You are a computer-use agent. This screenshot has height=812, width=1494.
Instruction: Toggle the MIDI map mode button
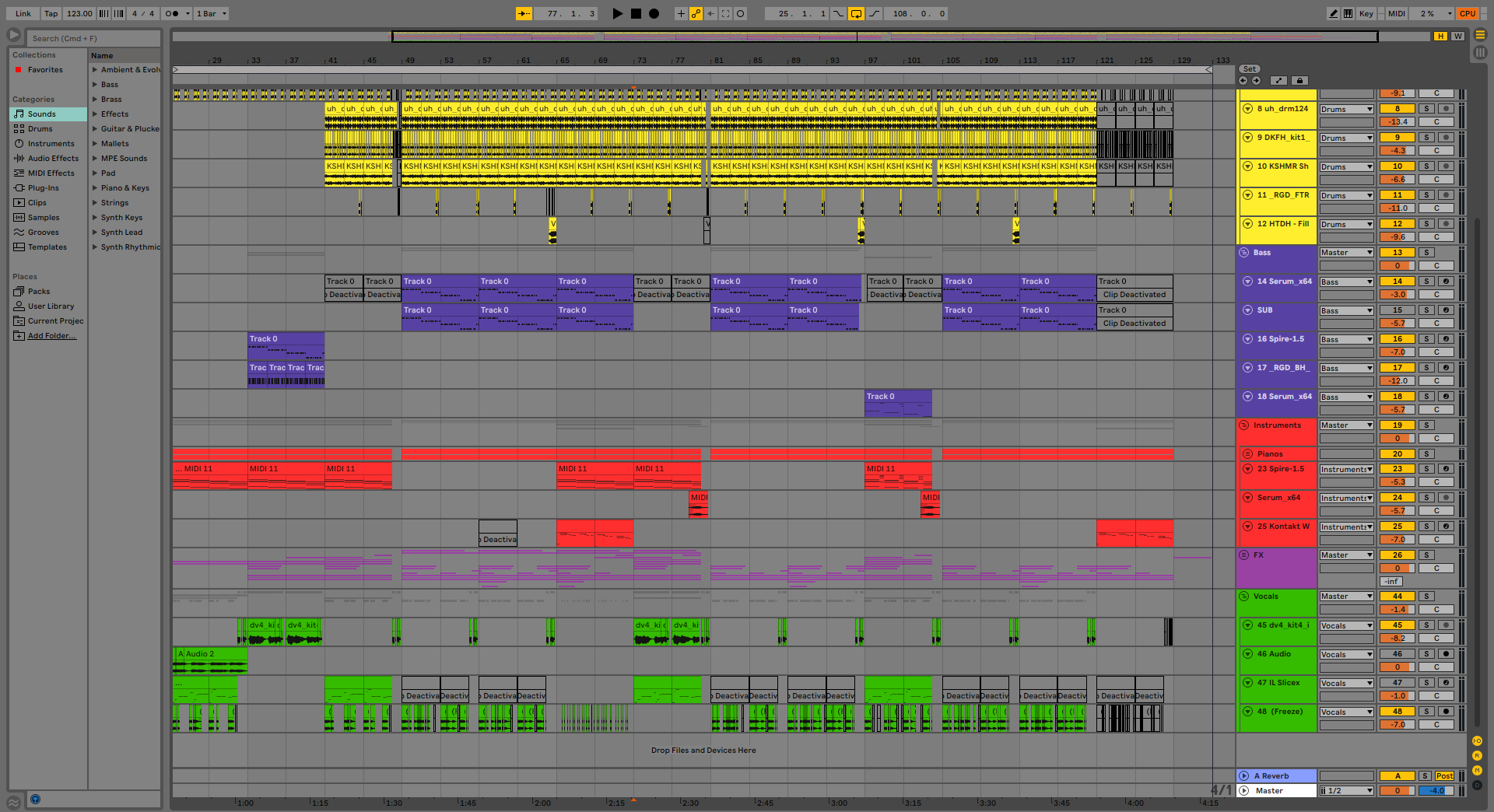pyautogui.click(x=1397, y=13)
